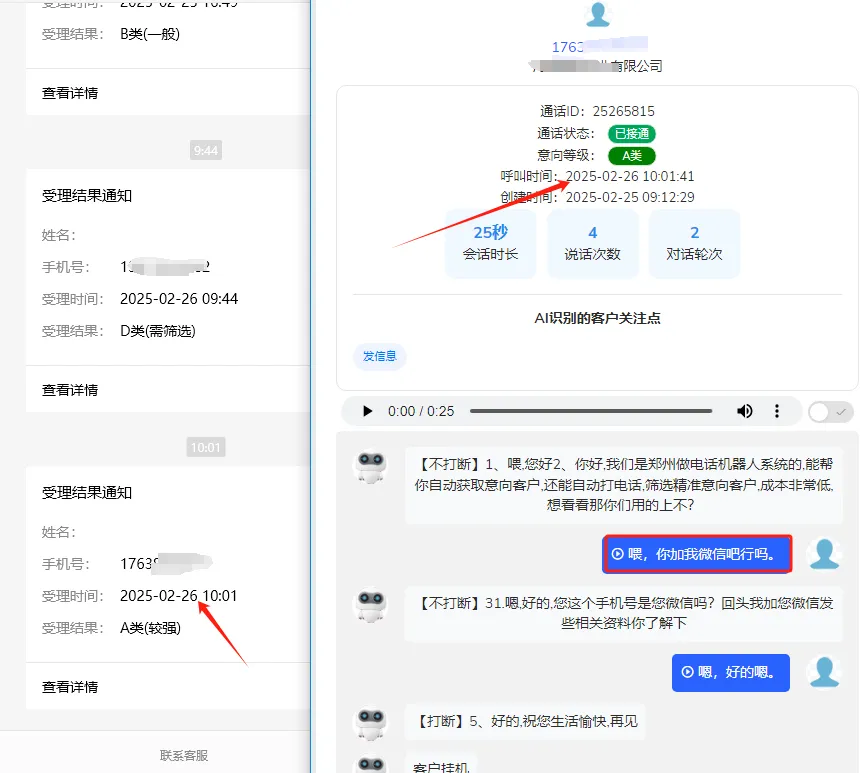Screen dimensions: 867x773
Task: Click the blue person icon beside the highlighted reply
Action: [824, 551]
